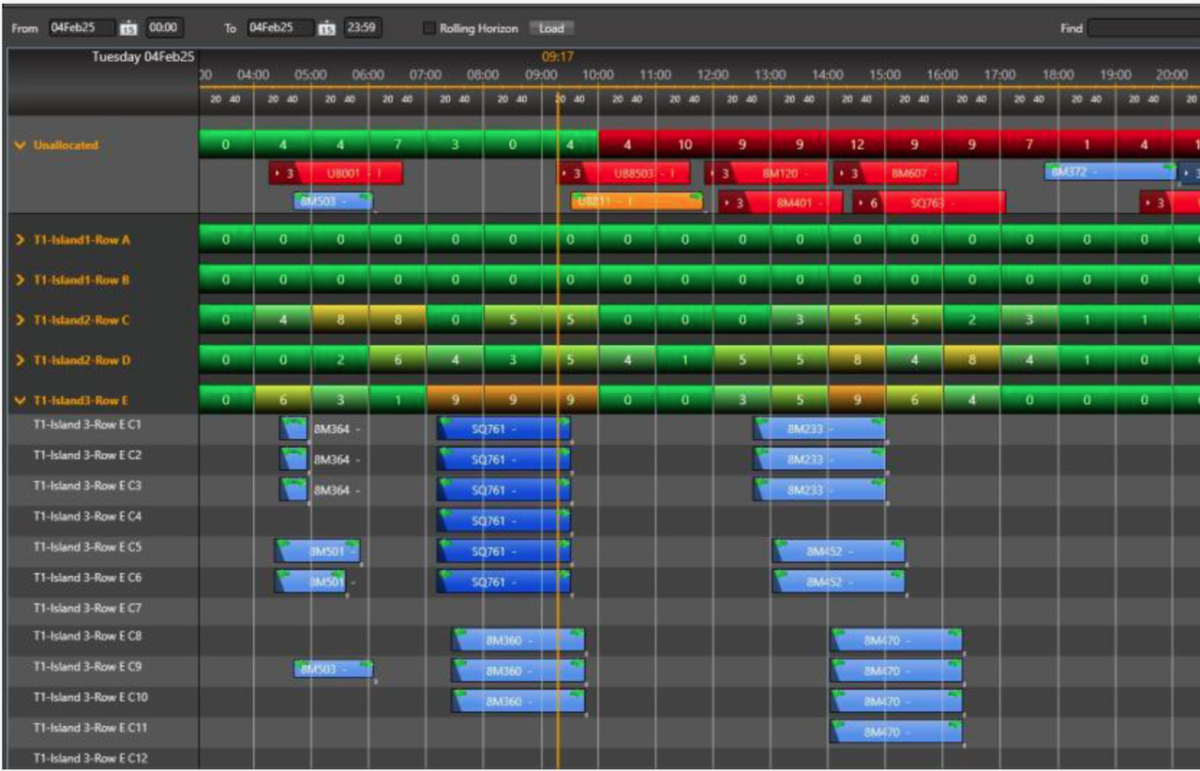Select the red U8001 unallocated flight bar

[x=336, y=174]
